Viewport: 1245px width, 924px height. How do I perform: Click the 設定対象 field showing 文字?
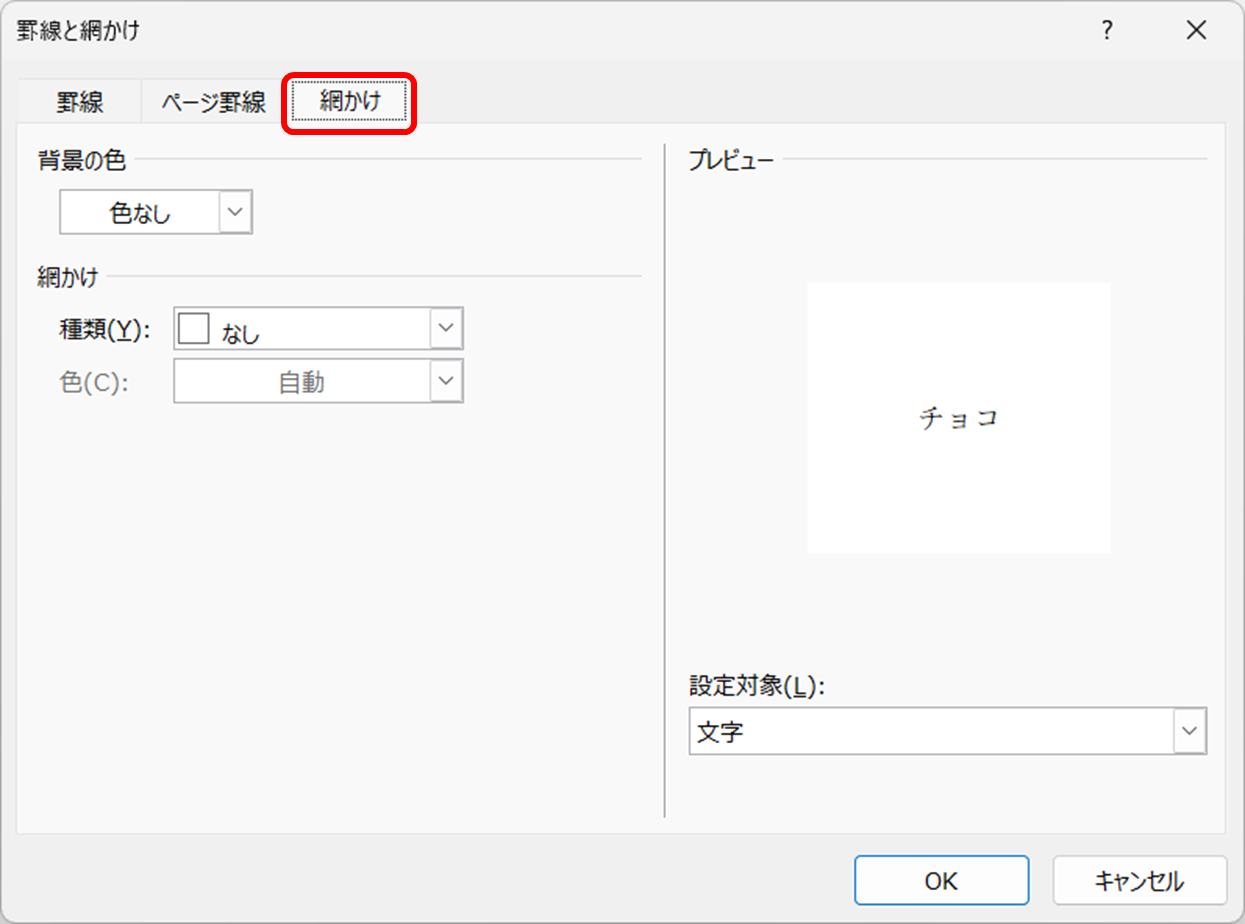930,732
